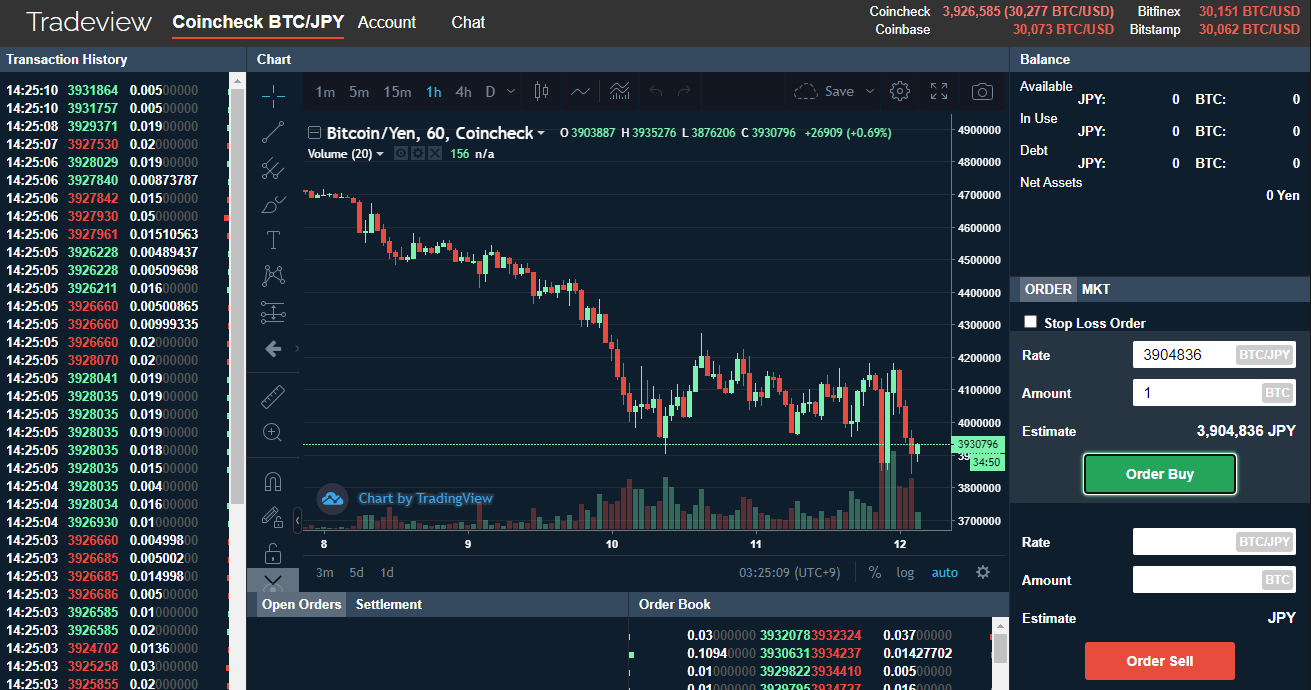This screenshot has width=1311, height=690.
Task: Click the sell Rate input field
Action: point(1214,542)
